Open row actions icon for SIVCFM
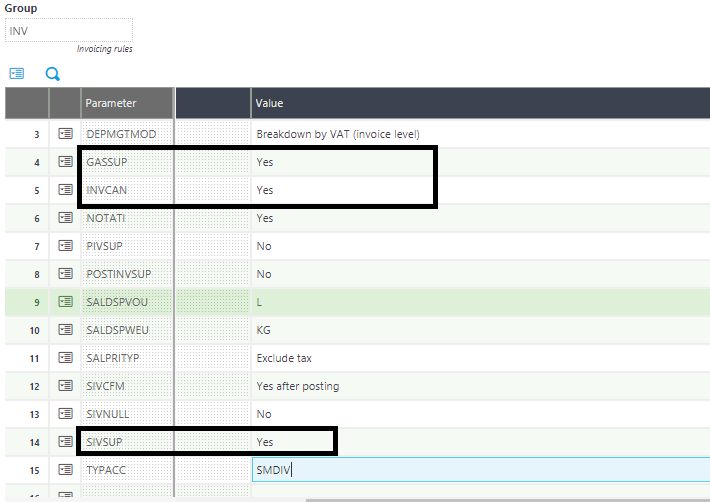 tap(66, 386)
